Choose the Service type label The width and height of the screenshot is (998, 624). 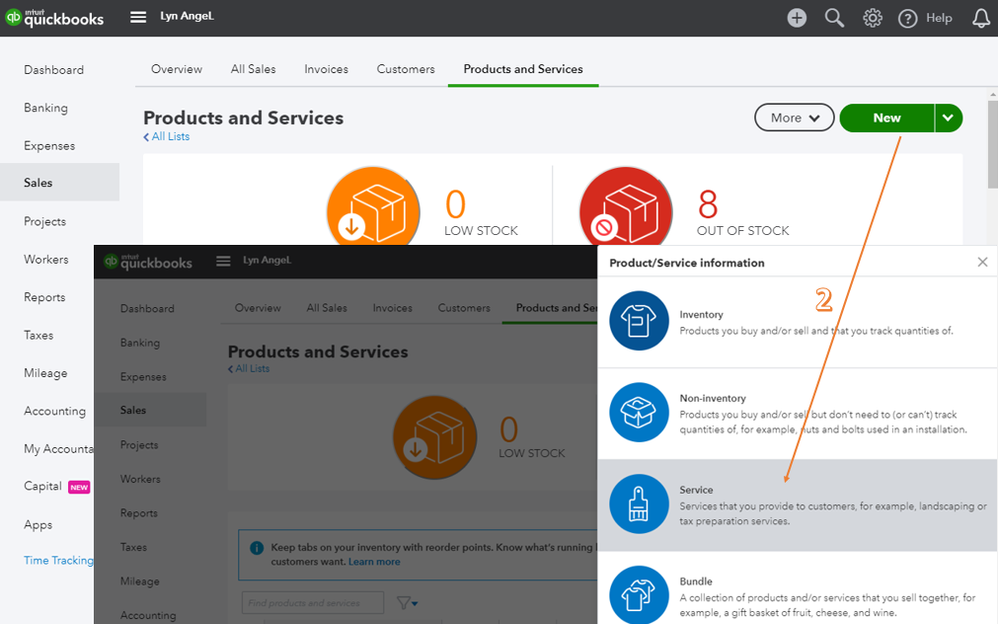696,490
